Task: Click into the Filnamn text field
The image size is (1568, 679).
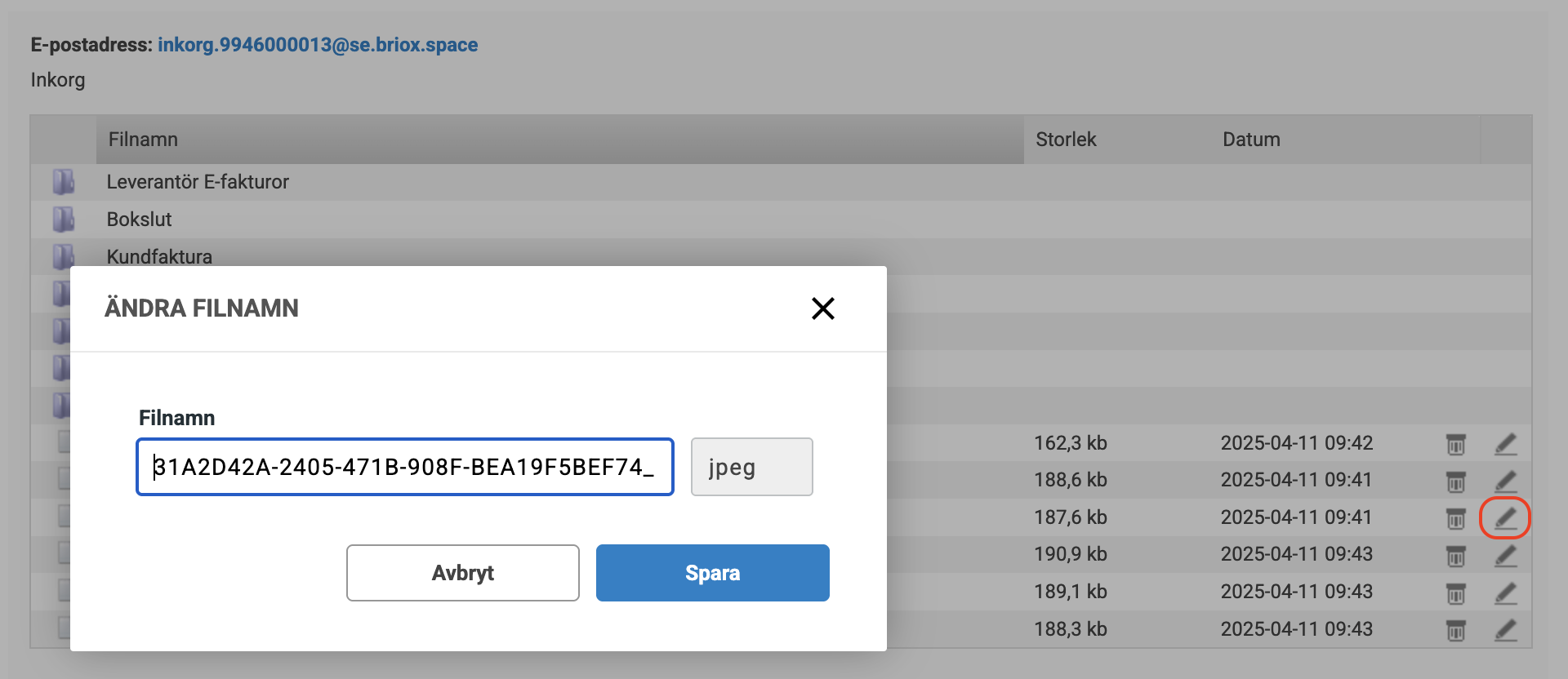Action: pos(404,467)
